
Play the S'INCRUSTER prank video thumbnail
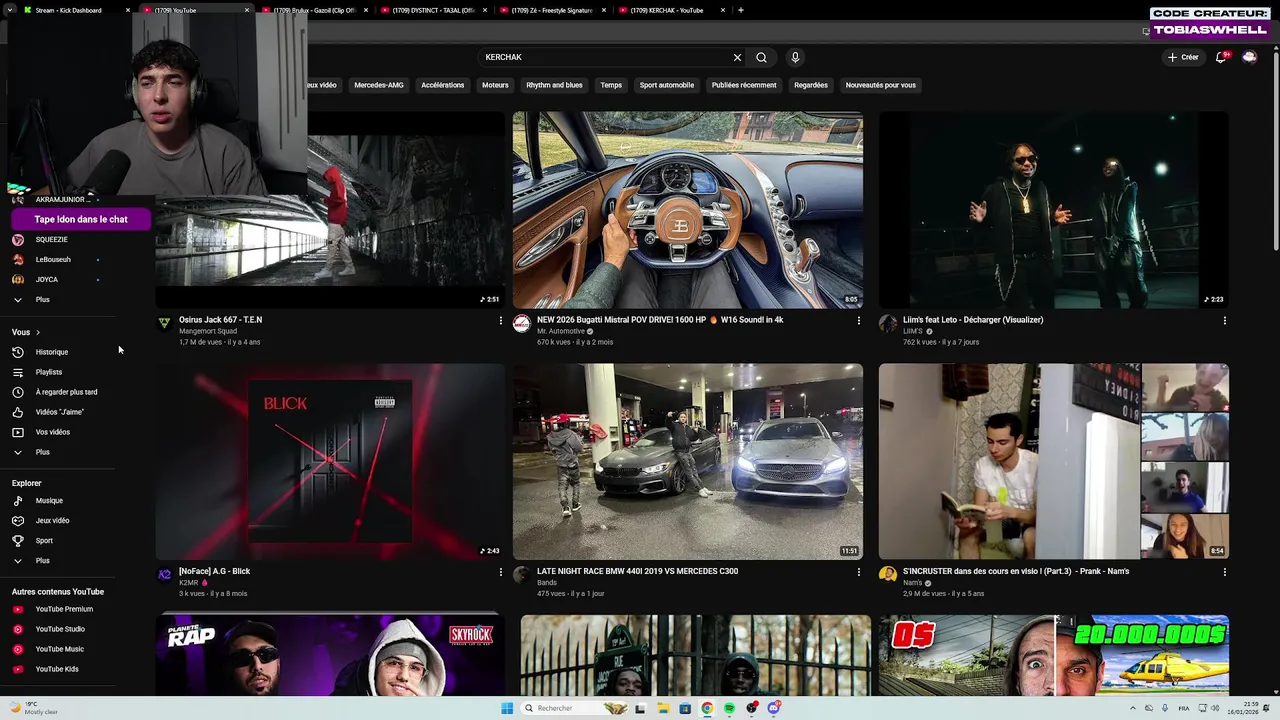click(1054, 462)
